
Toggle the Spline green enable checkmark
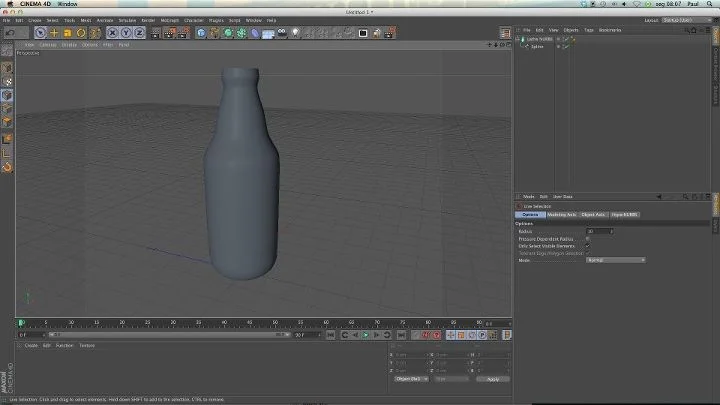[567, 47]
